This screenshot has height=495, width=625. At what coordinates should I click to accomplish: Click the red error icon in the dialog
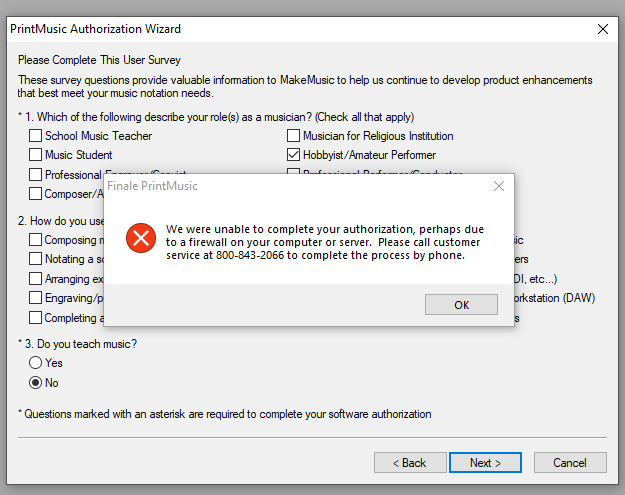(140, 237)
